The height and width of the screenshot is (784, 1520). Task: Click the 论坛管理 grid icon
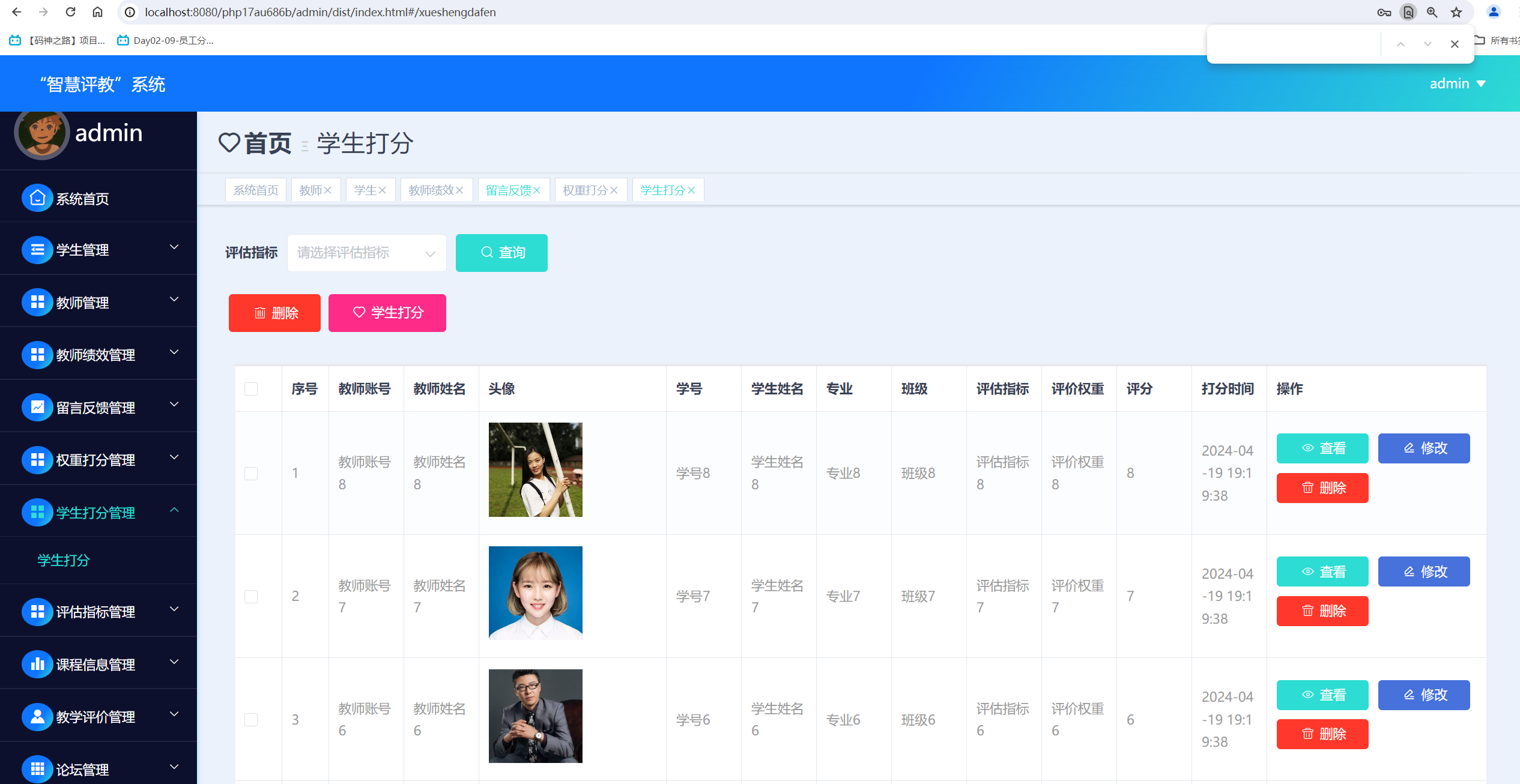coord(37,769)
